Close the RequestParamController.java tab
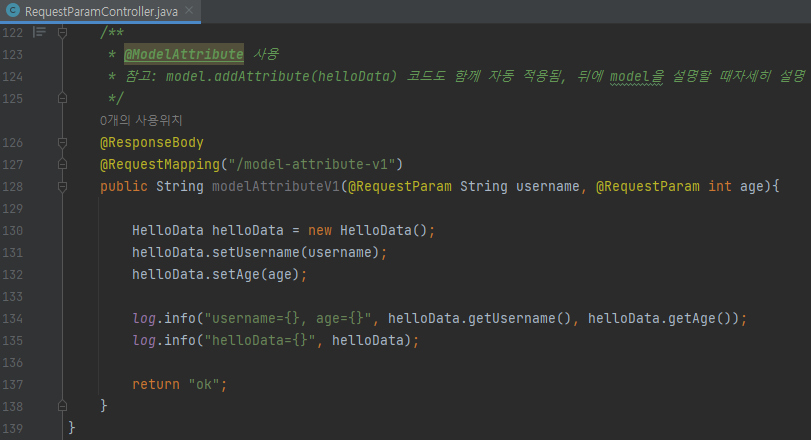Viewport: 811px width, 440px height. point(189,10)
